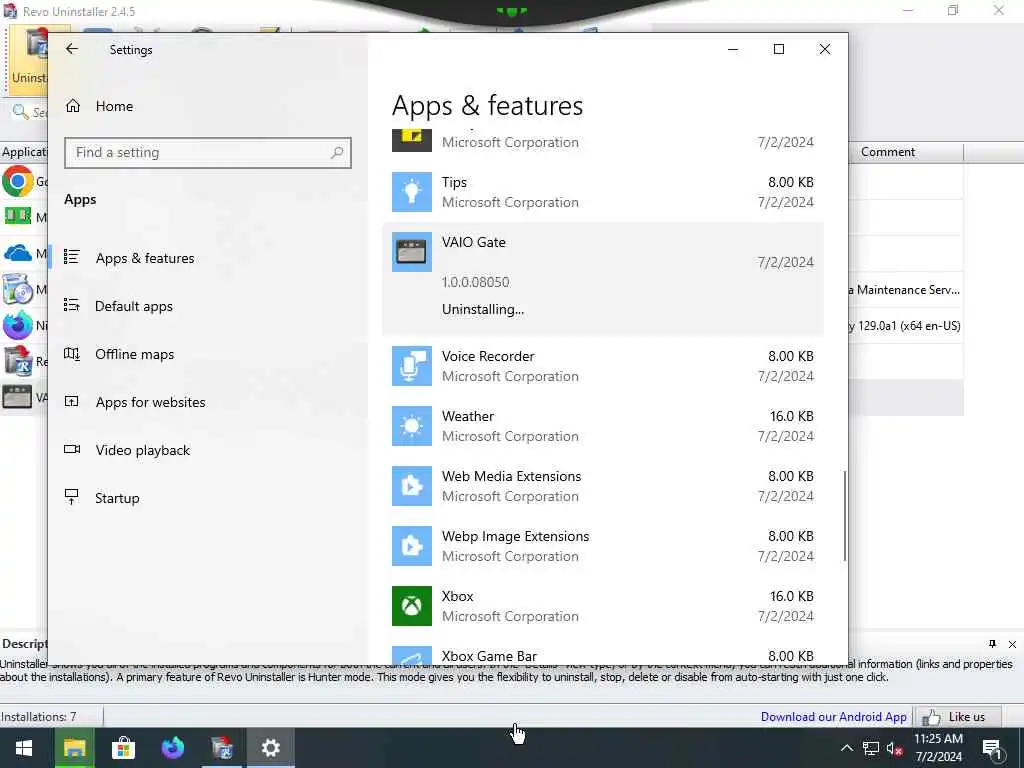Select the Xbox app entry name
This screenshot has height=768, width=1024.
[x=457, y=596]
